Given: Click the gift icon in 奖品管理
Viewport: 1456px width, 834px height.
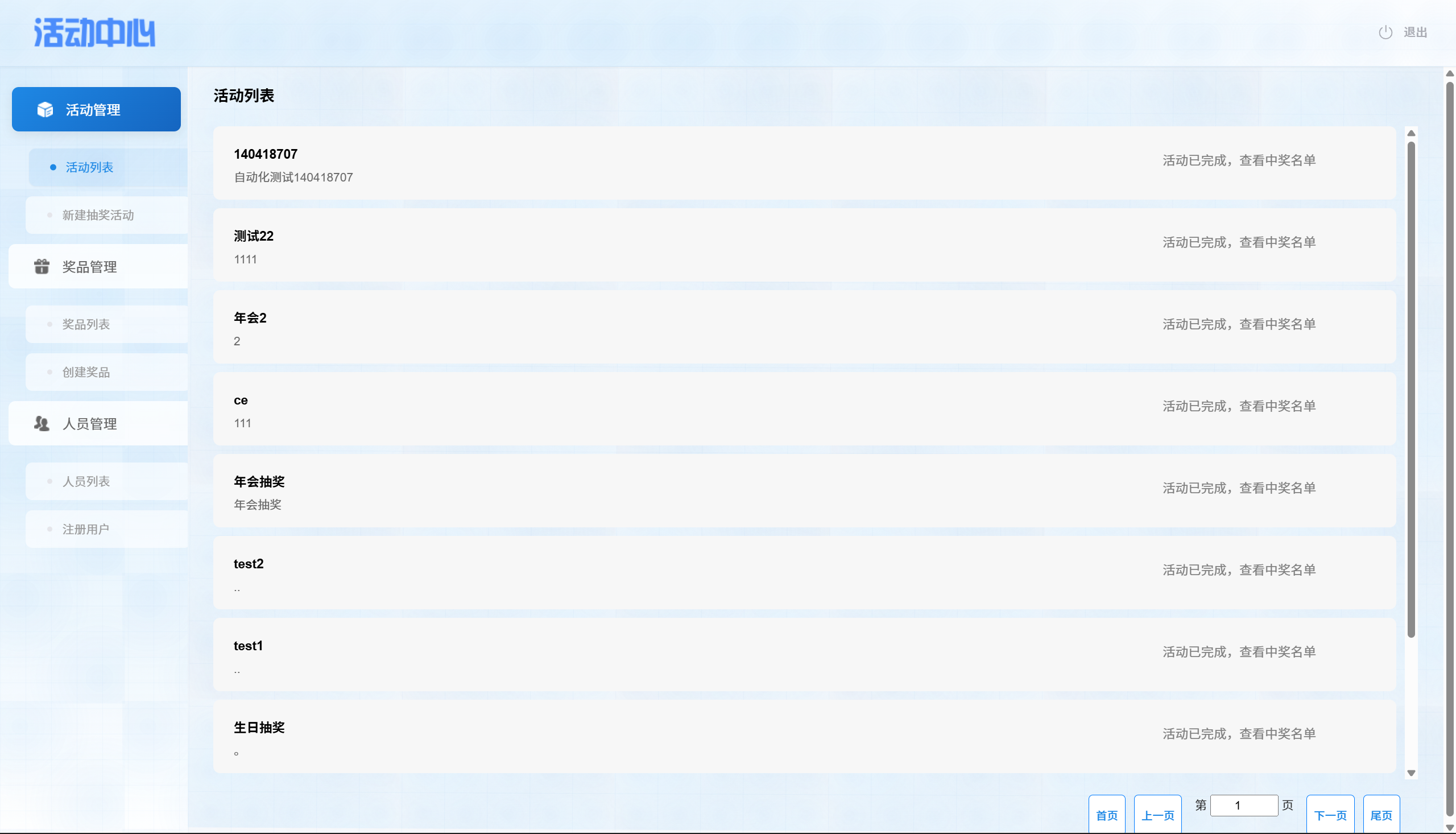Looking at the screenshot, I should (41, 266).
